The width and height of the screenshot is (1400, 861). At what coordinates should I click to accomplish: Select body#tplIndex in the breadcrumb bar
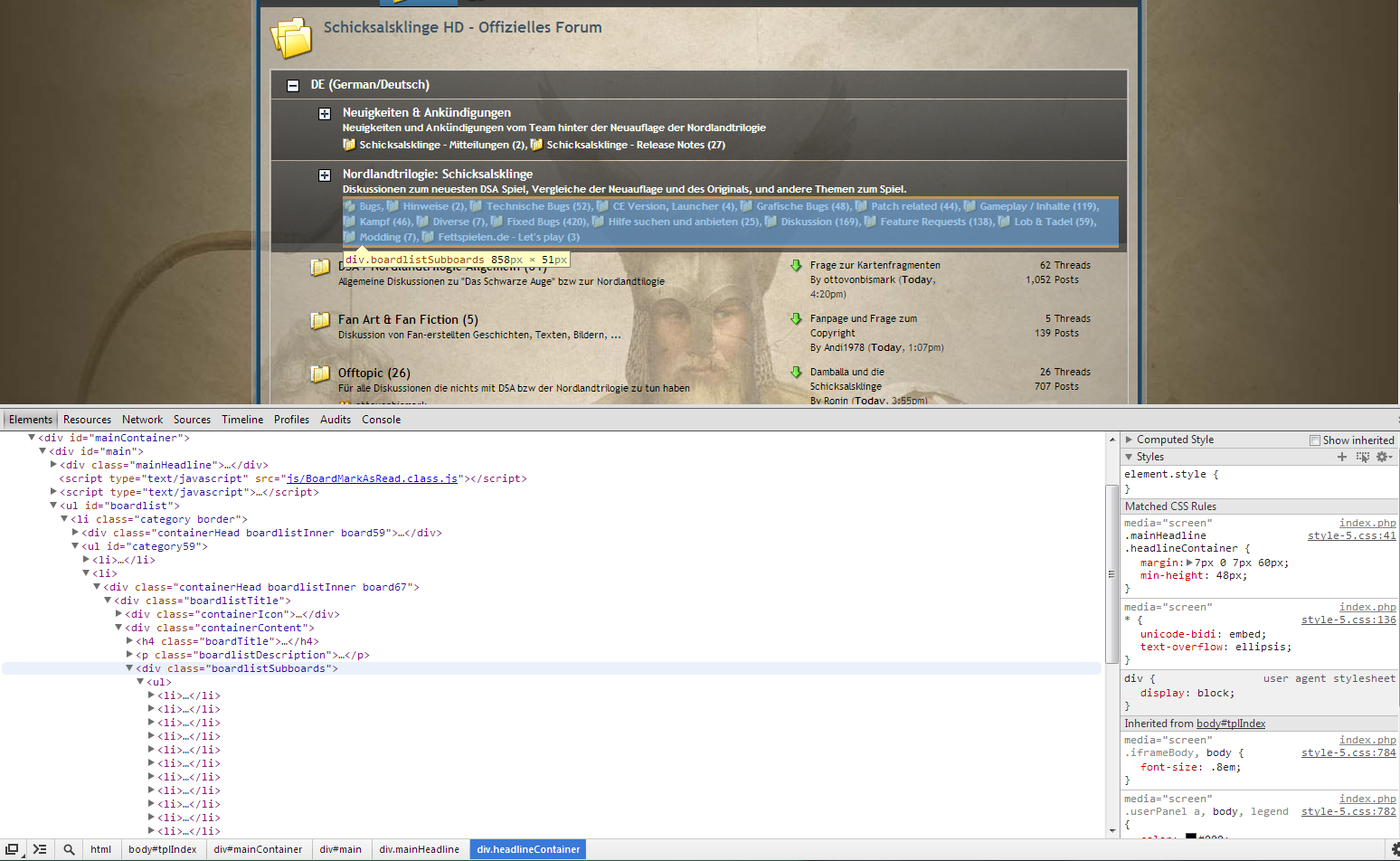pos(163,849)
